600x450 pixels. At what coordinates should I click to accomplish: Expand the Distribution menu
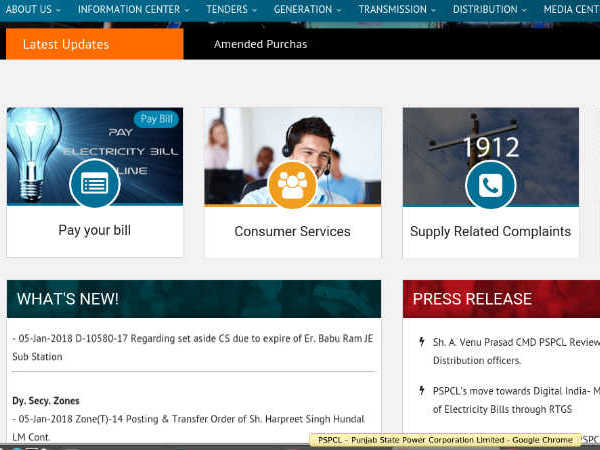point(489,9)
